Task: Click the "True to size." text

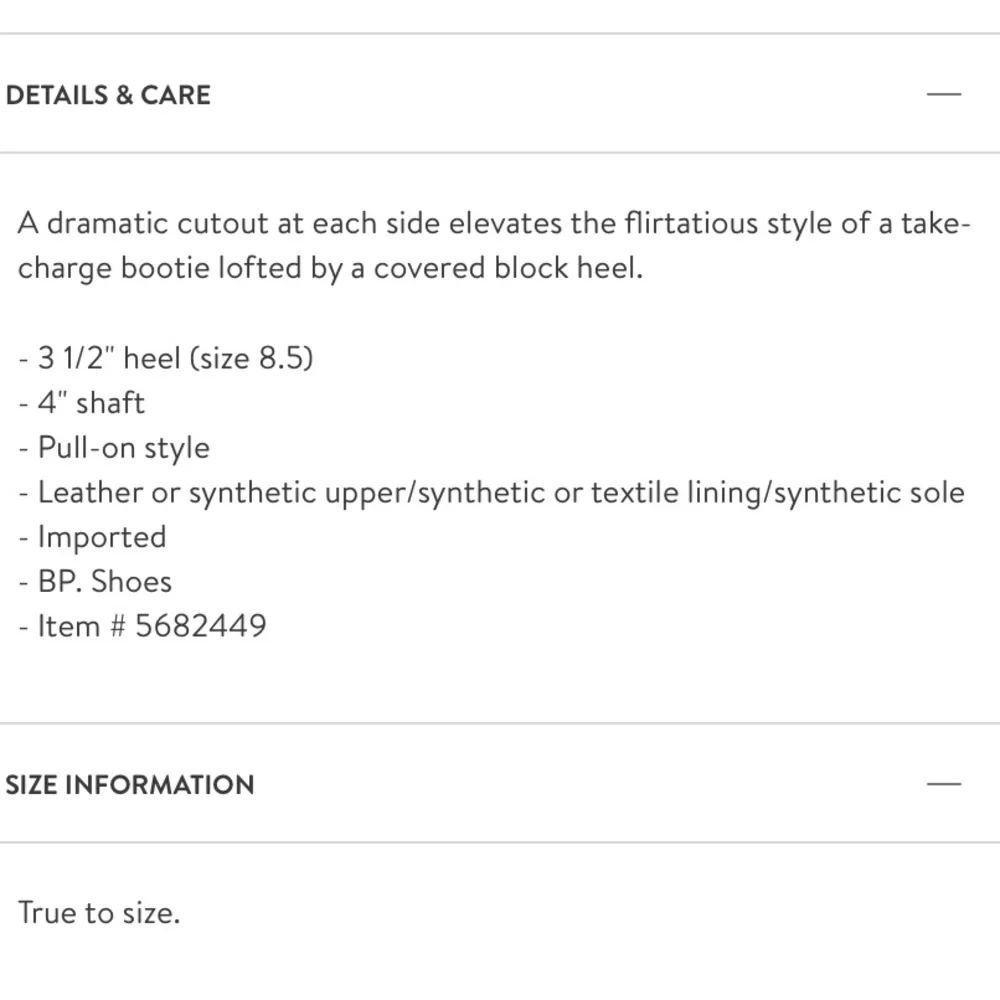Action: tap(99, 912)
